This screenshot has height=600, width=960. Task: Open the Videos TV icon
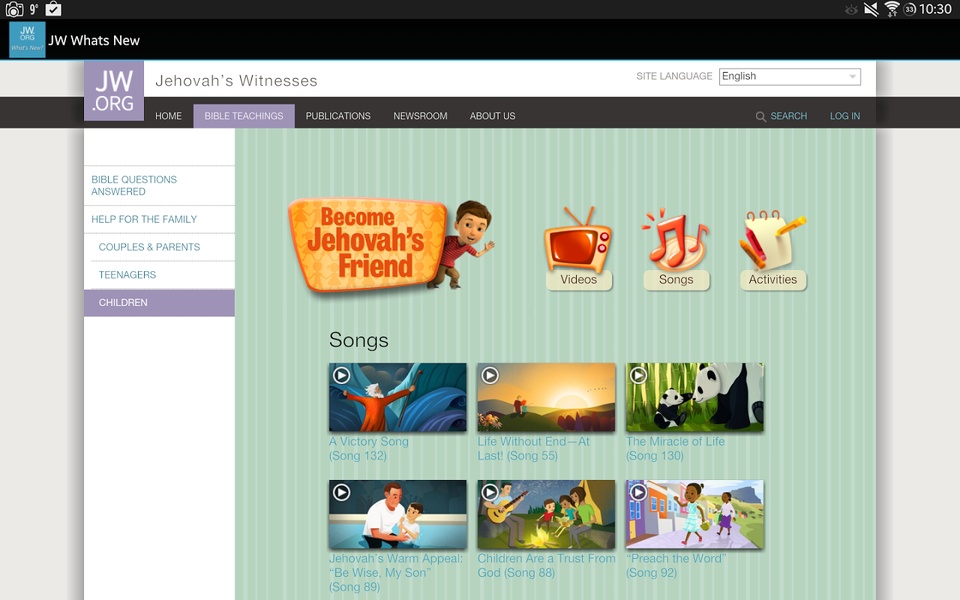pyautogui.click(x=577, y=240)
